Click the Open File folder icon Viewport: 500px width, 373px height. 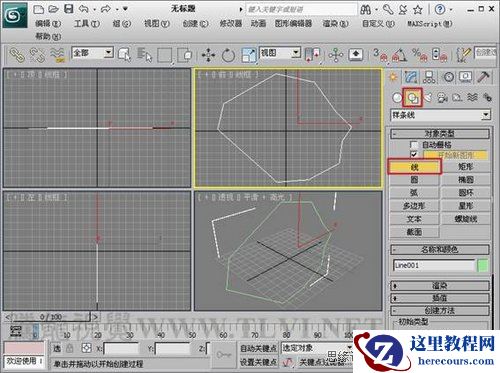(53, 9)
